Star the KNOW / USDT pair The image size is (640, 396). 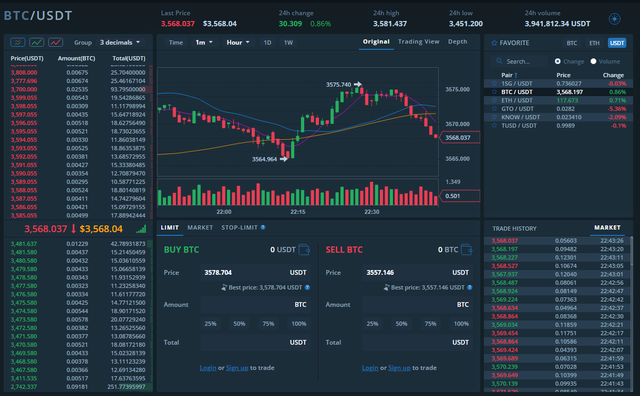tap(494, 117)
